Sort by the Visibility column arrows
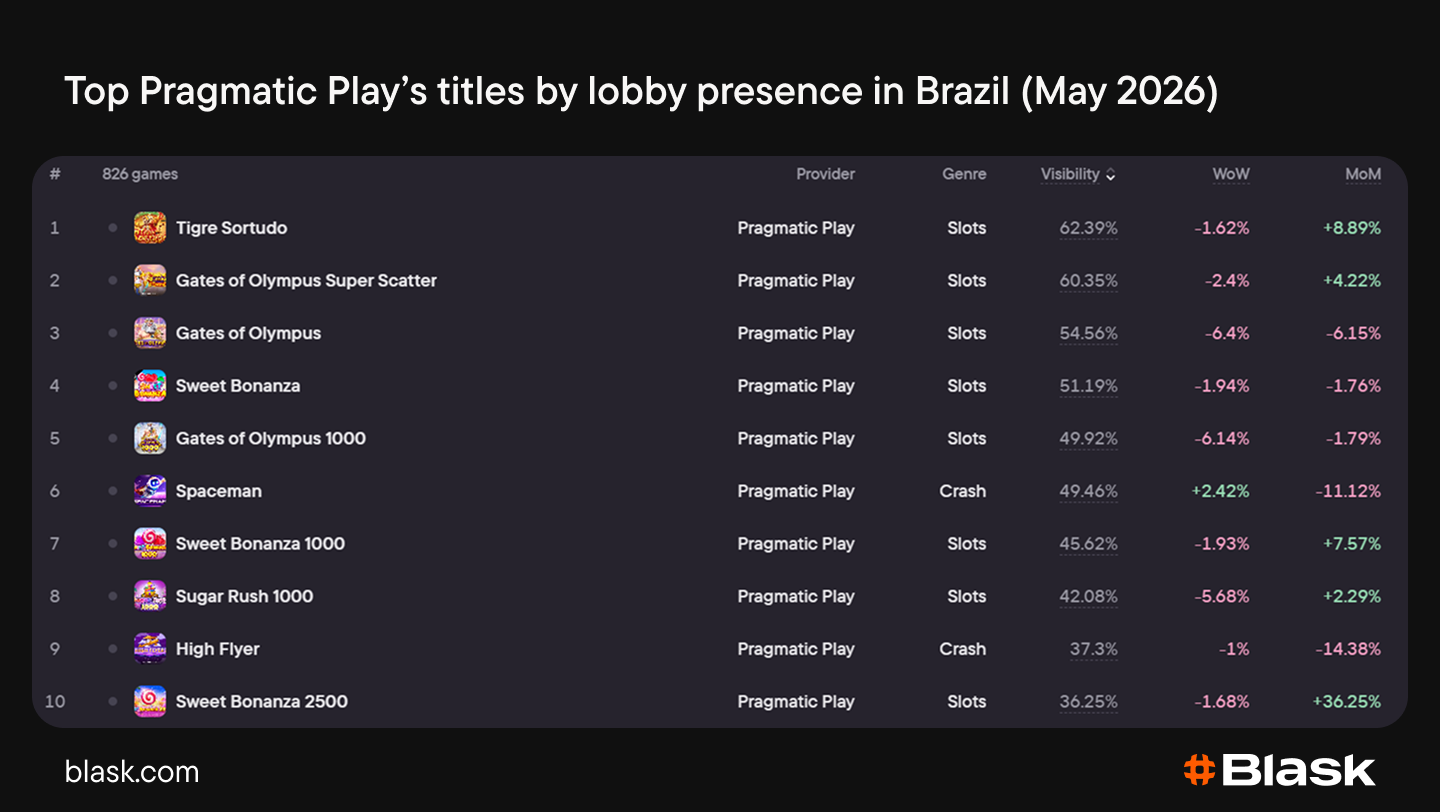This screenshot has width=1440, height=812. [1110, 175]
